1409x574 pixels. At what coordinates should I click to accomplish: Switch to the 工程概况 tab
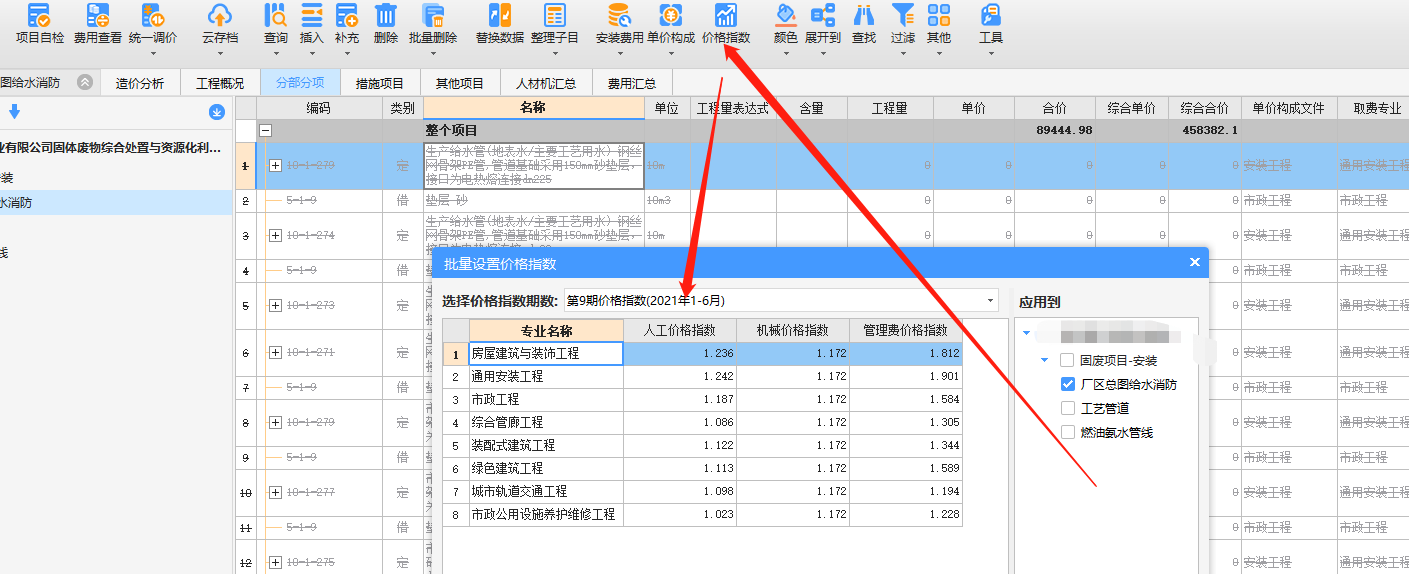(x=220, y=83)
